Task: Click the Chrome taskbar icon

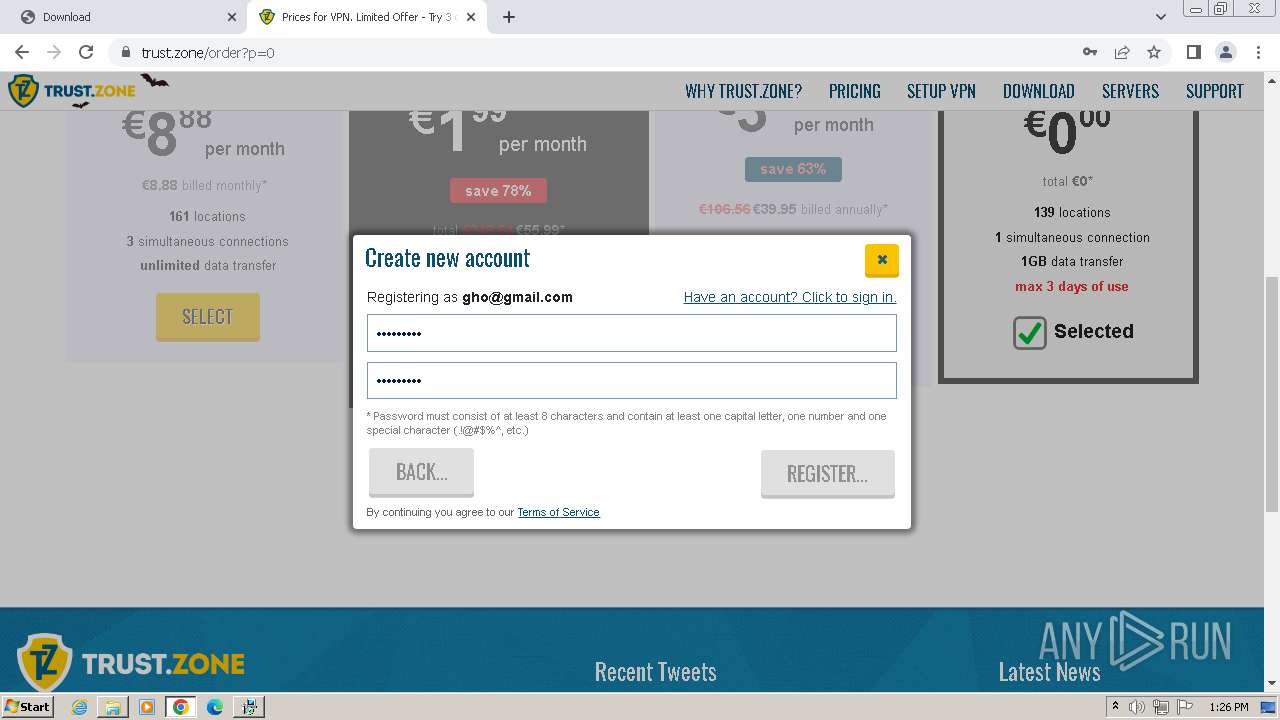Action: [x=181, y=707]
